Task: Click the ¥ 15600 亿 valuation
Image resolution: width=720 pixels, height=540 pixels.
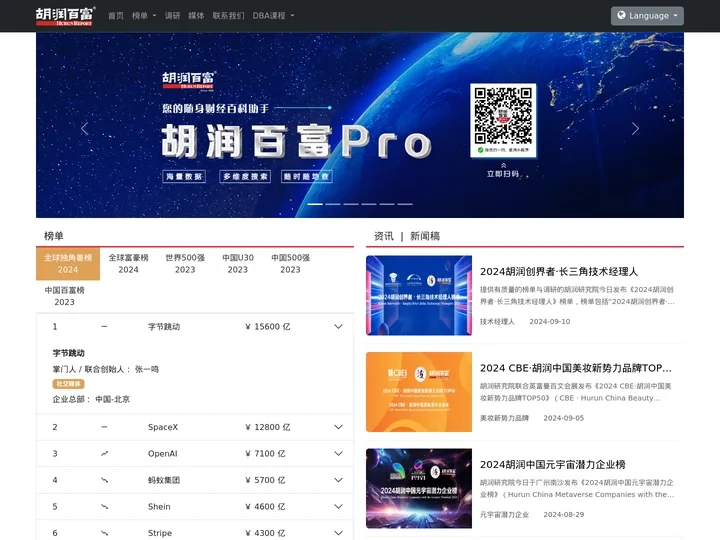Action: 268,326
